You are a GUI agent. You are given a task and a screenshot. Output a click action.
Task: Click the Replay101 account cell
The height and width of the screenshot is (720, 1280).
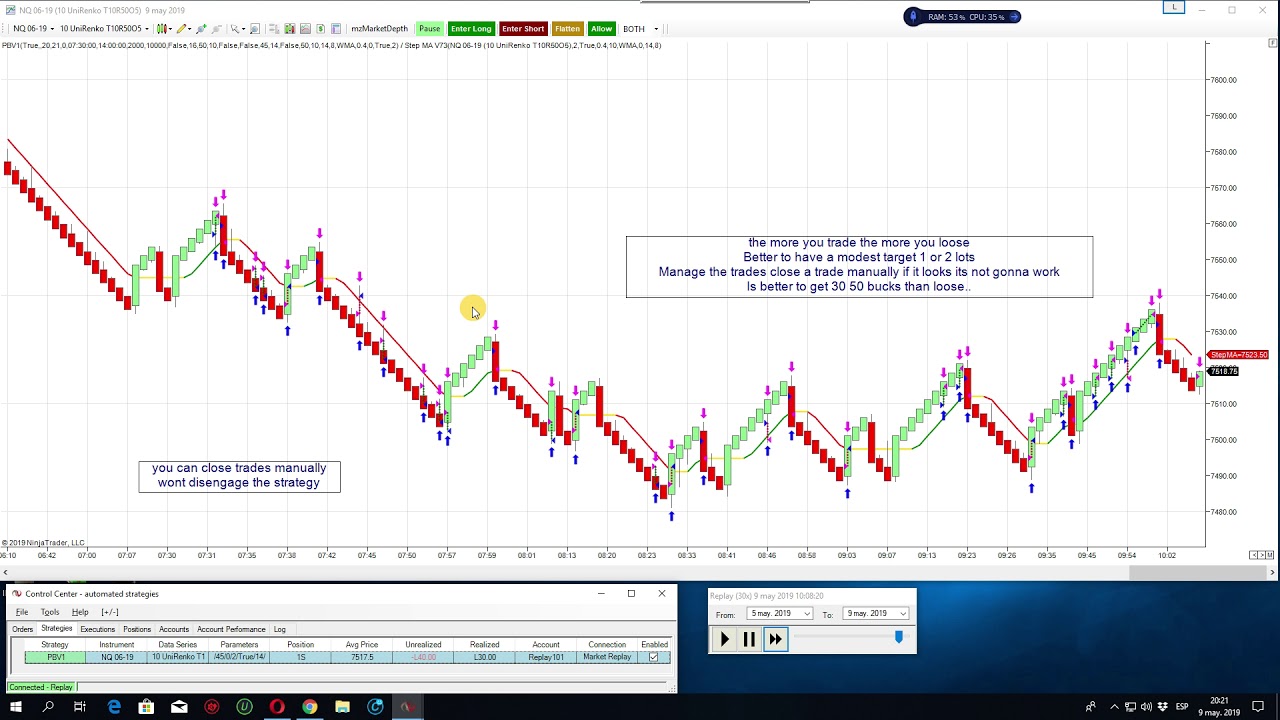pos(546,657)
